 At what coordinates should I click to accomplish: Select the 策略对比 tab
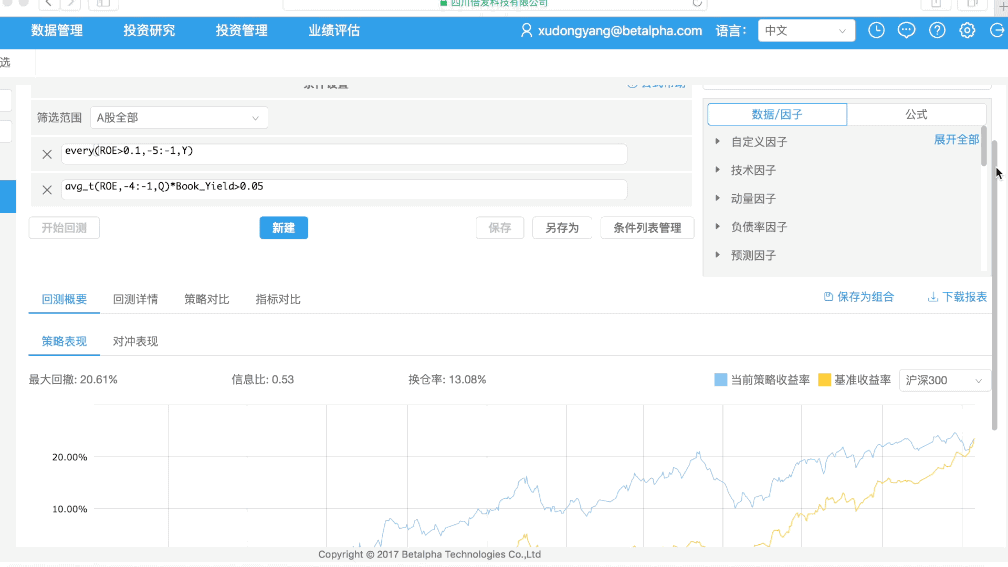coord(207,300)
